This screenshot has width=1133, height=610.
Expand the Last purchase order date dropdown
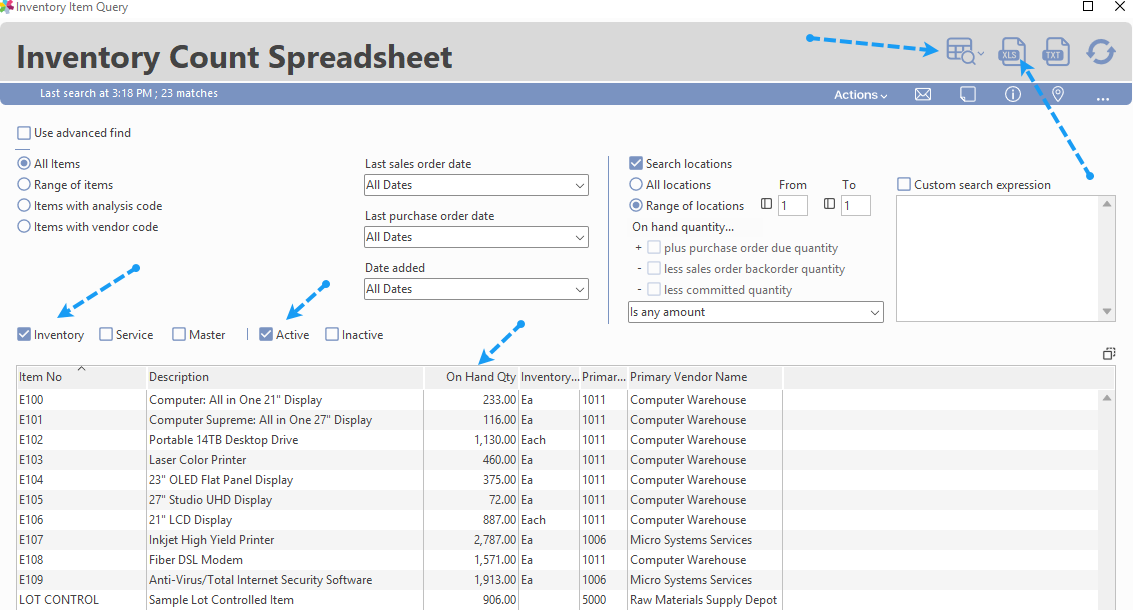click(x=476, y=237)
